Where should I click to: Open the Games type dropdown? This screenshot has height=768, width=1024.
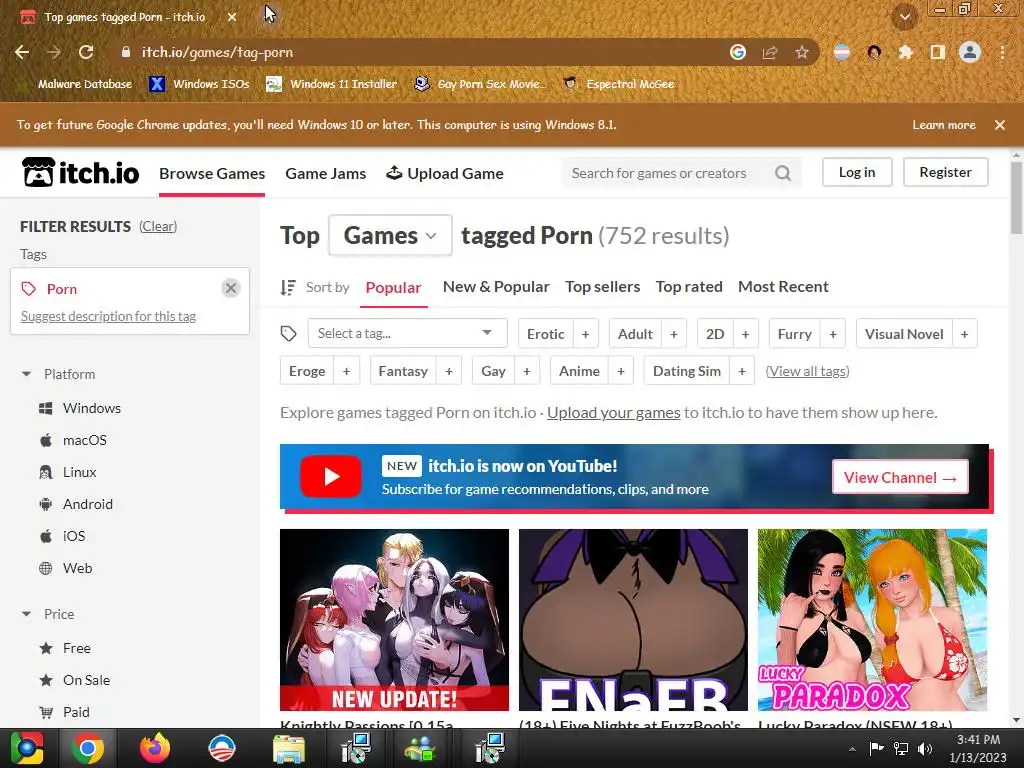click(x=391, y=235)
